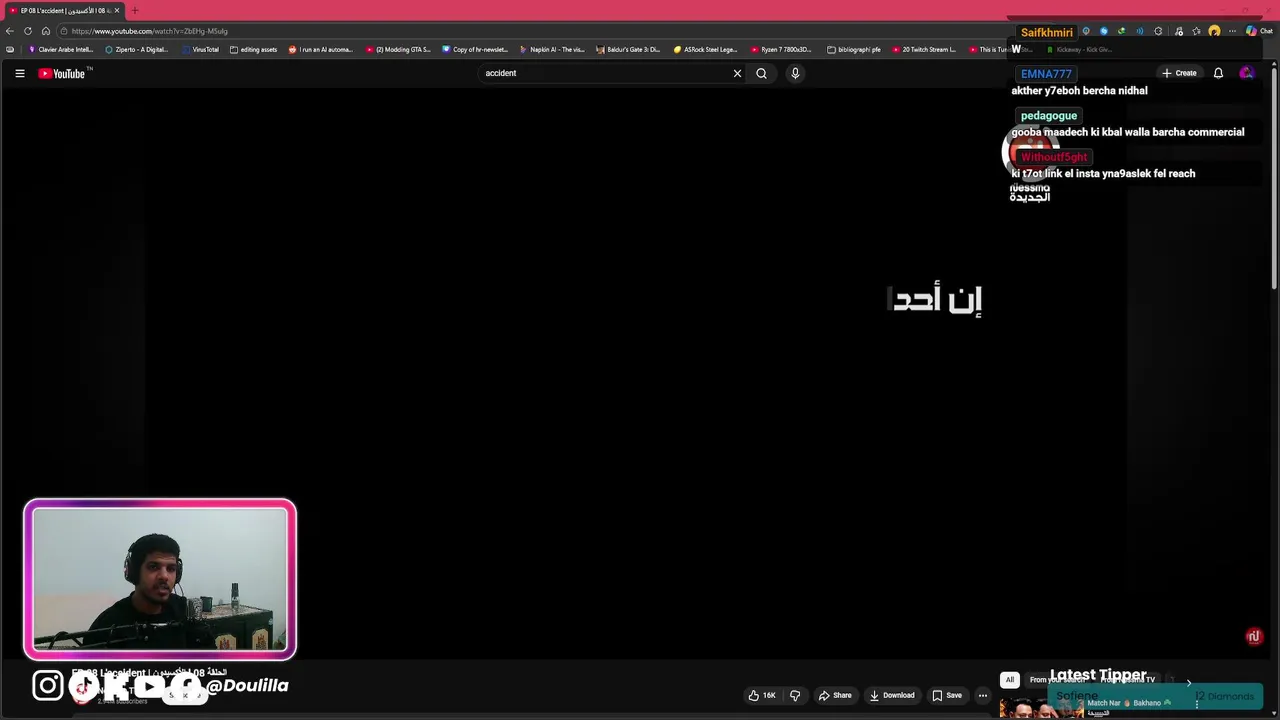Click the browser home button

point(46,31)
